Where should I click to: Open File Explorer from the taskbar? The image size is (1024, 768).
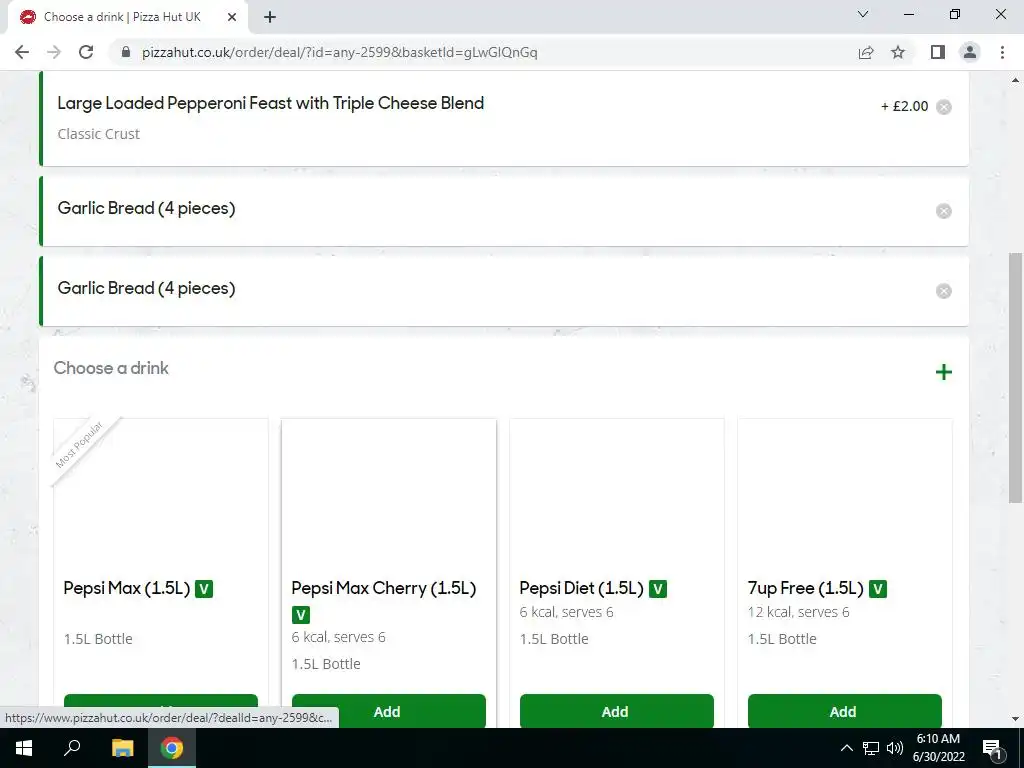coord(122,748)
